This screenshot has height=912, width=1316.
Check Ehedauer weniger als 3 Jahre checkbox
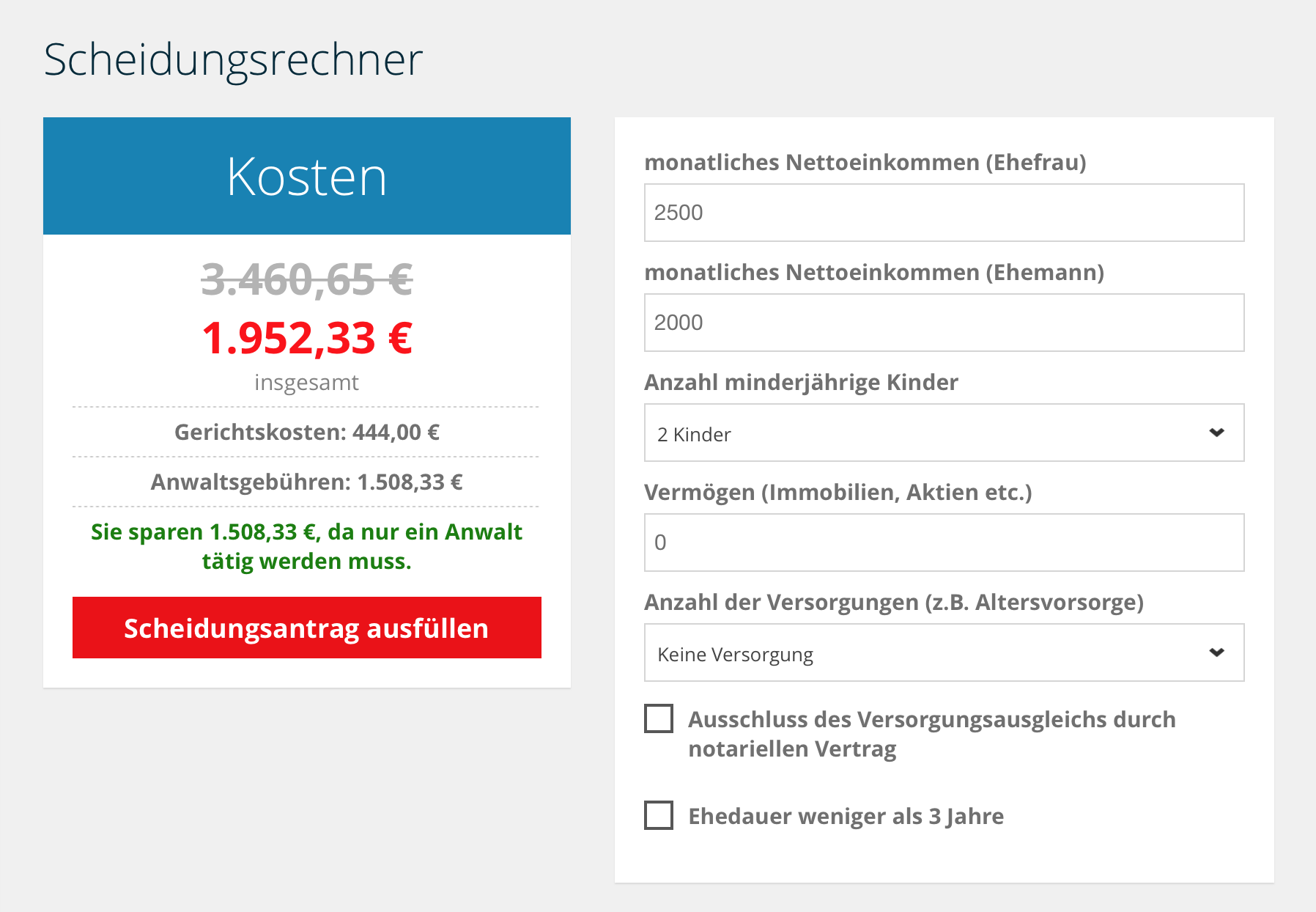(659, 815)
